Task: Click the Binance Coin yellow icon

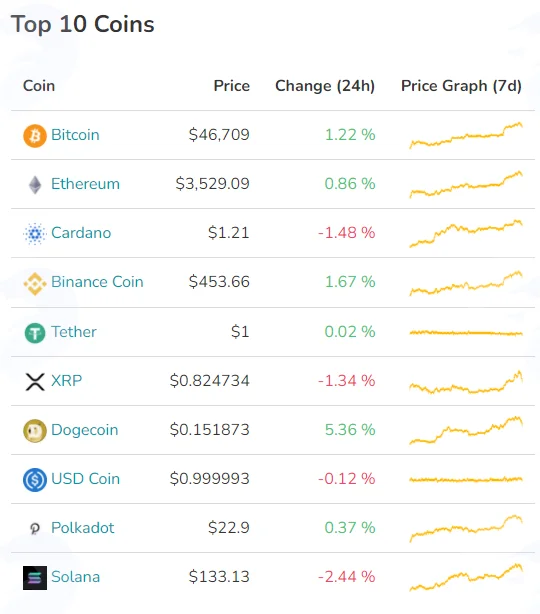Action: [x=35, y=283]
